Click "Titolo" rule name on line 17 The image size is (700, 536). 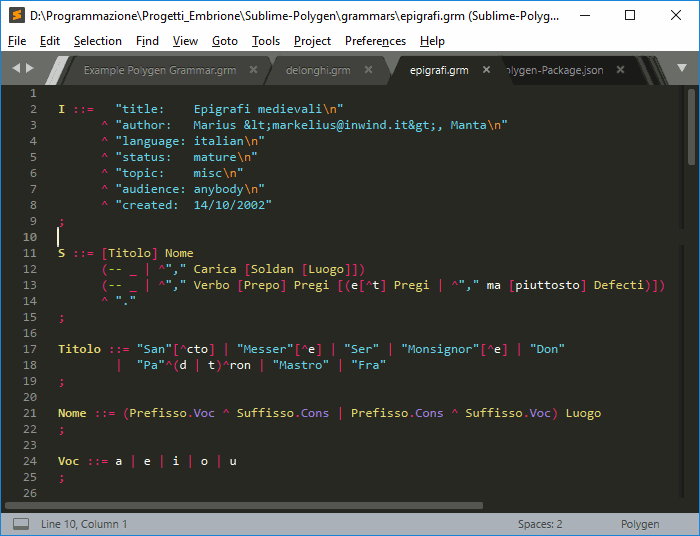point(79,349)
